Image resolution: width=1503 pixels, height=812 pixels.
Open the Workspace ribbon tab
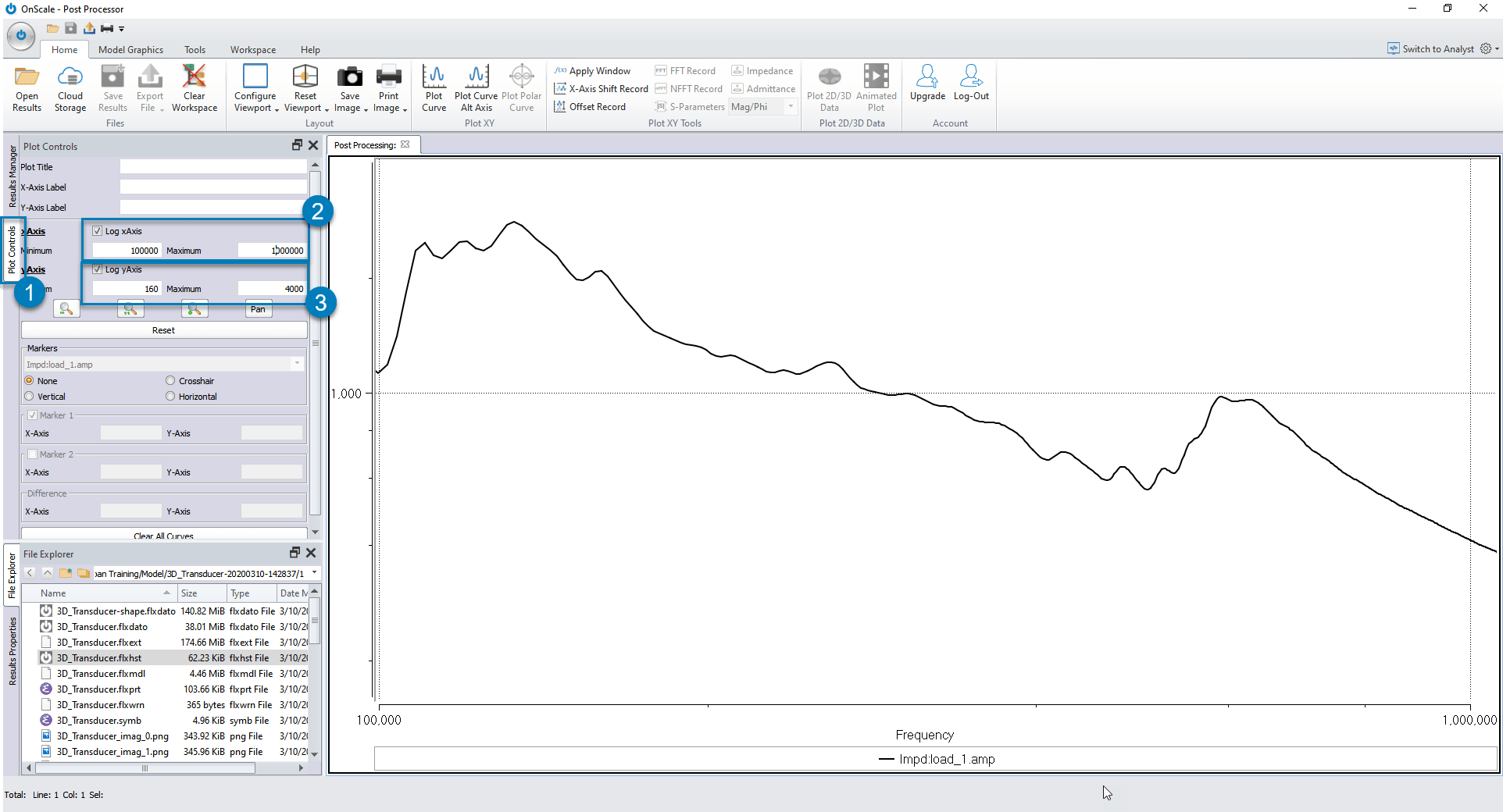tap(252, 50)
